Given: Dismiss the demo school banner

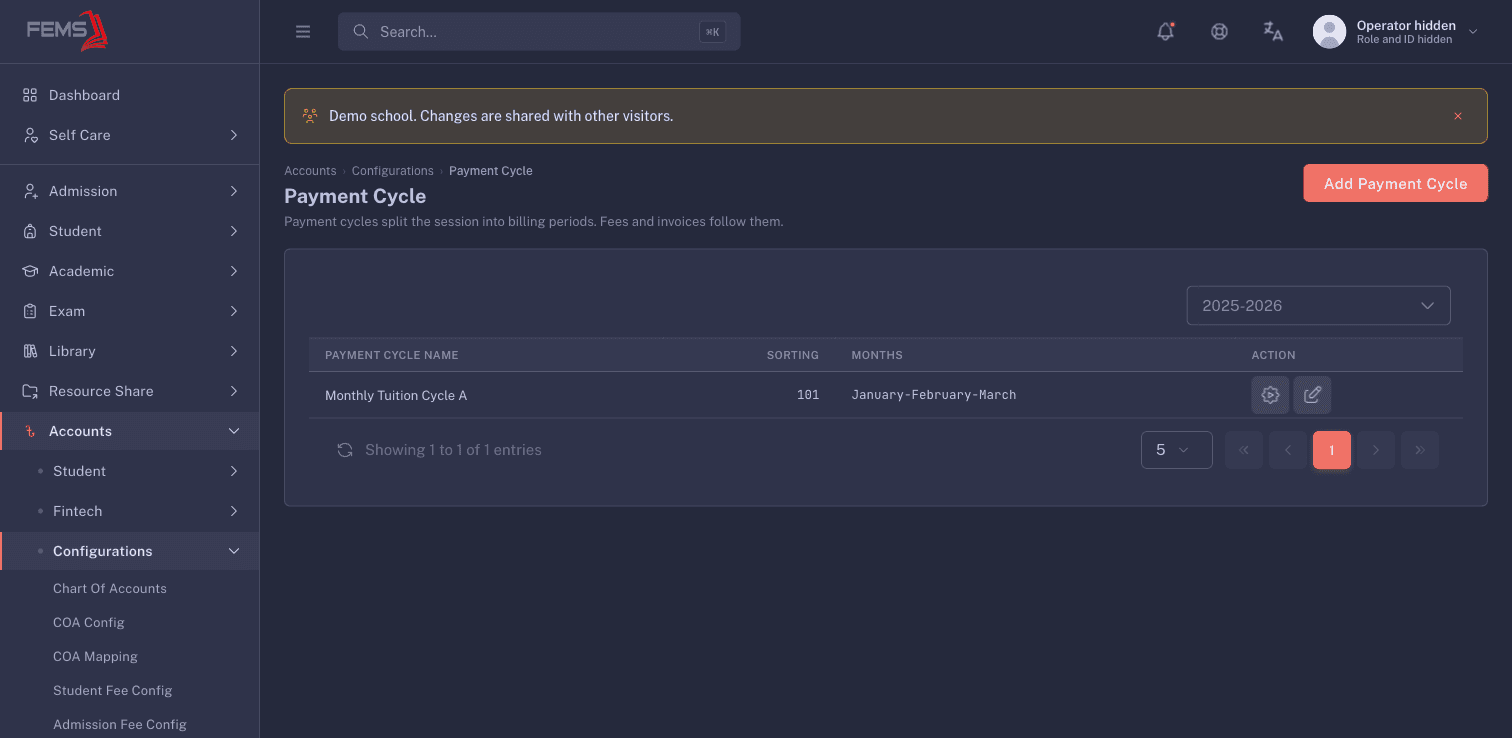Looking at the screenshot, I should coord(1458,116).
